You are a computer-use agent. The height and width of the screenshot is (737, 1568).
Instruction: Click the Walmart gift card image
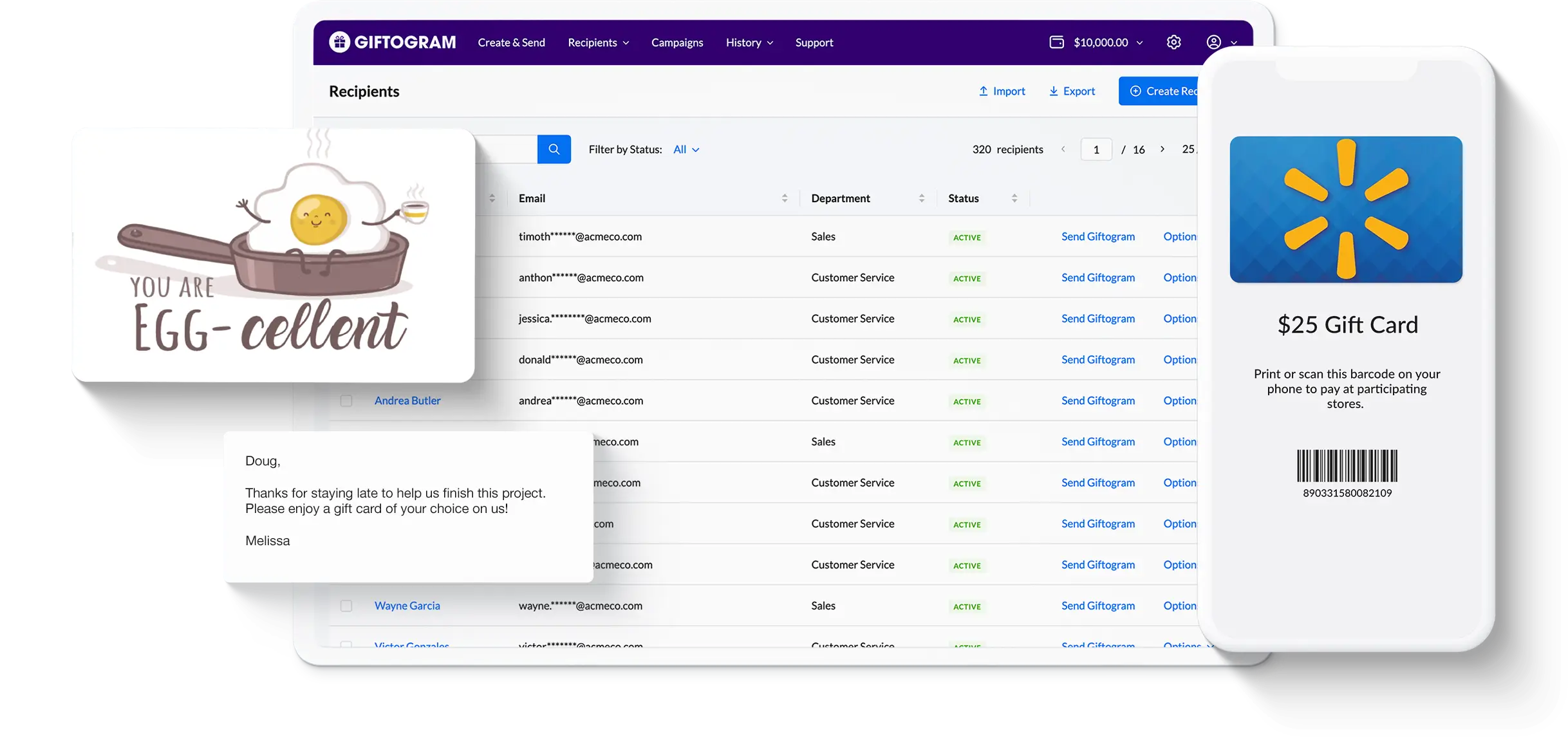(x=1346, y=209)
